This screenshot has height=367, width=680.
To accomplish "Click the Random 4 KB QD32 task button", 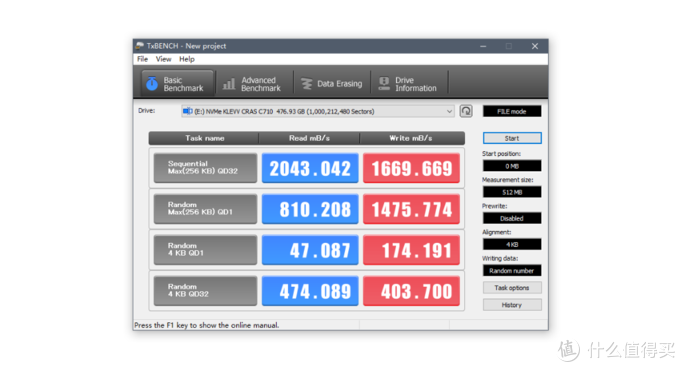I will 205,291.
